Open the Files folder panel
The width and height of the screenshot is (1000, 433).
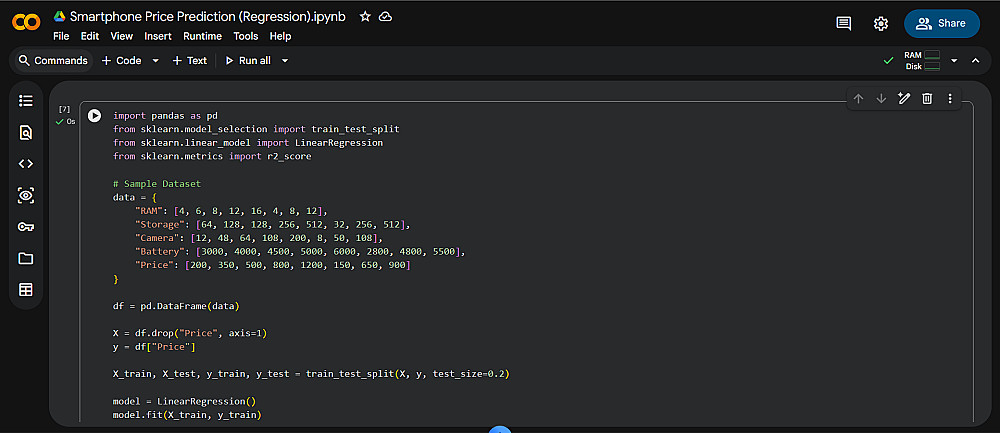26,258
